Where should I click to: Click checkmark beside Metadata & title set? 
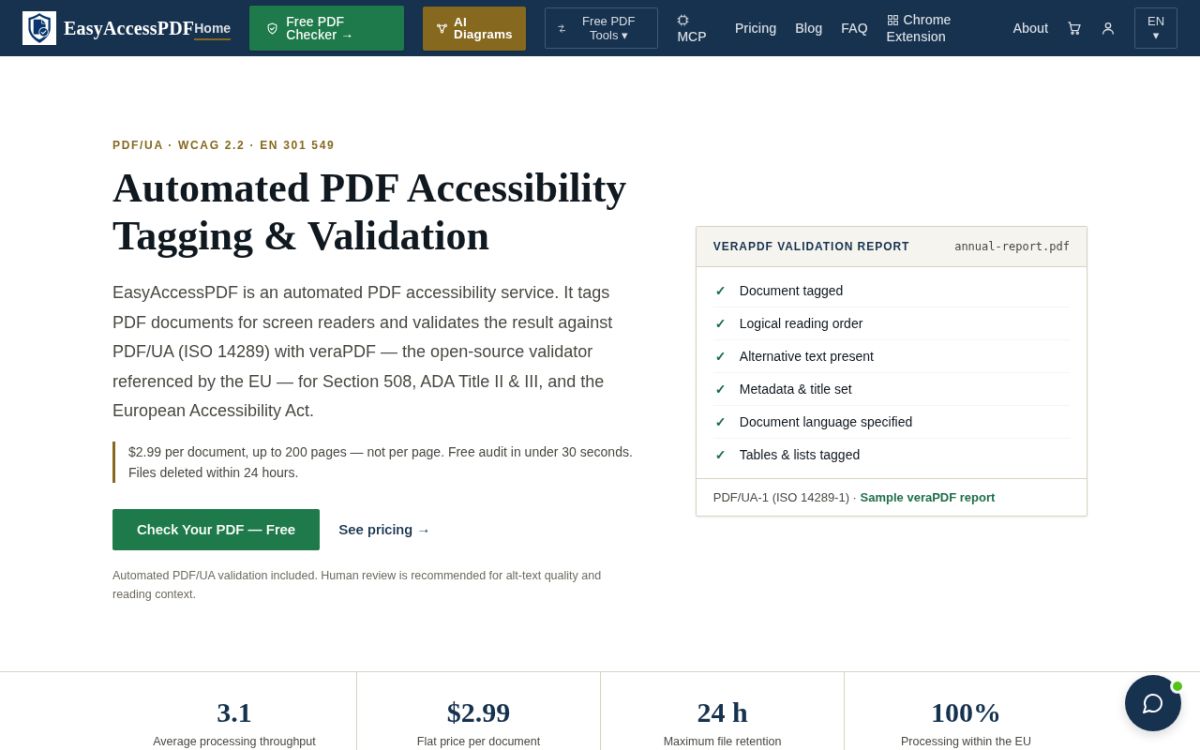tap(720, 389)
